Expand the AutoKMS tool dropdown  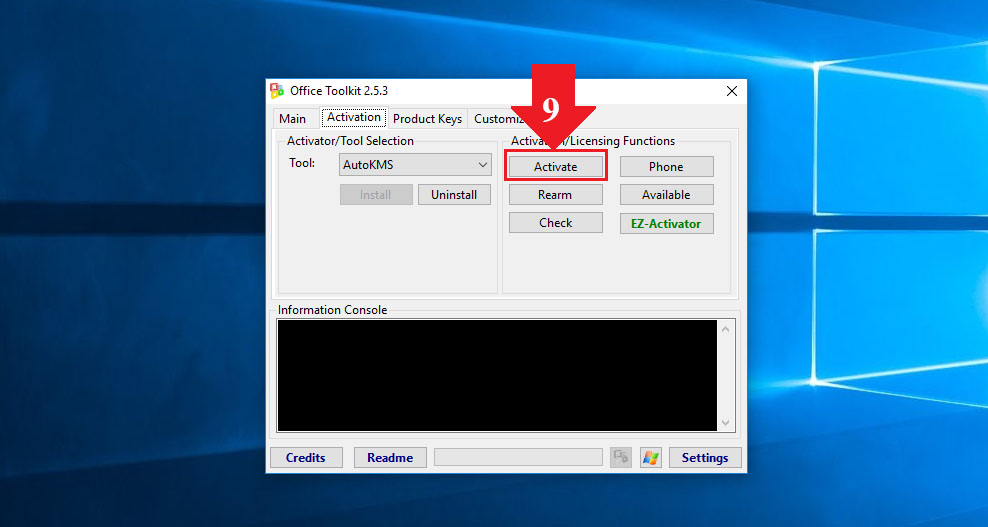point(415,165)
